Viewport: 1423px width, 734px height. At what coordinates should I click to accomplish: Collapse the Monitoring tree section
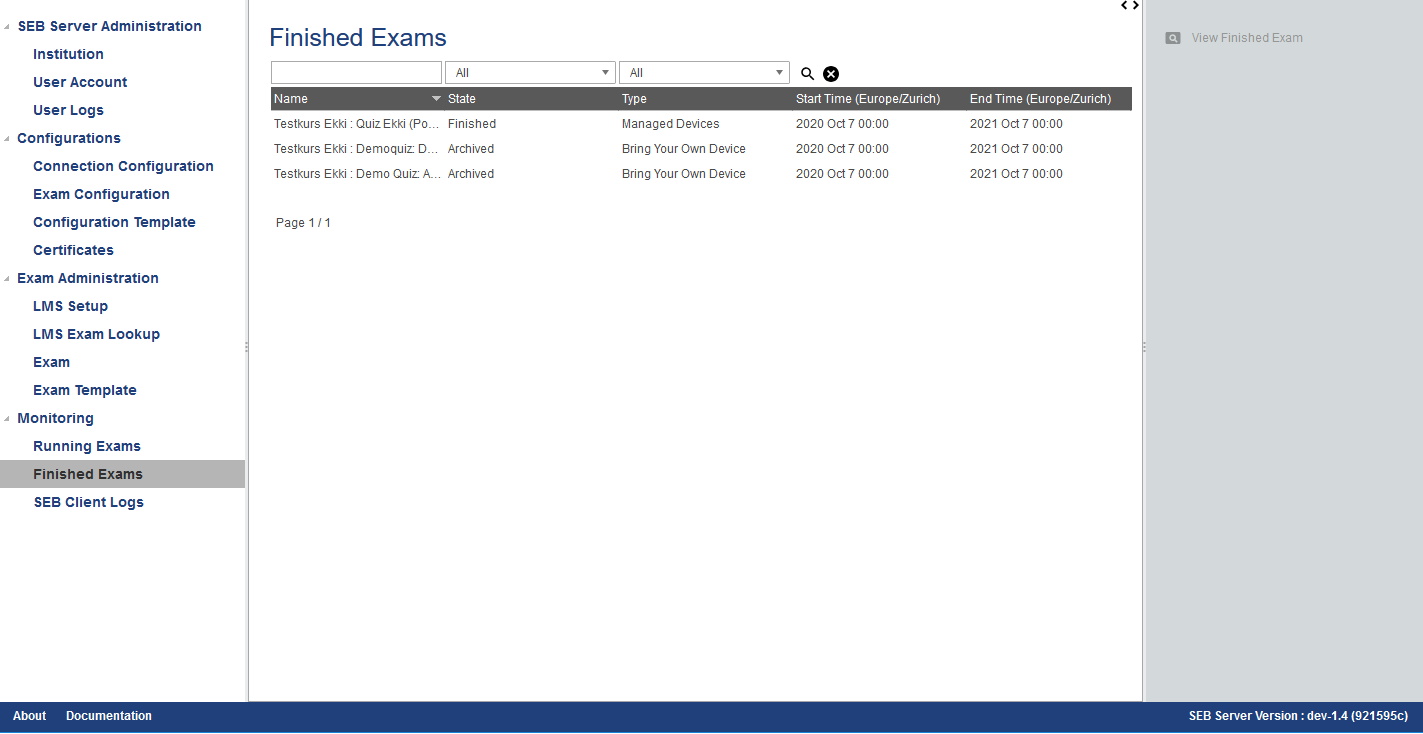(8, 419)
